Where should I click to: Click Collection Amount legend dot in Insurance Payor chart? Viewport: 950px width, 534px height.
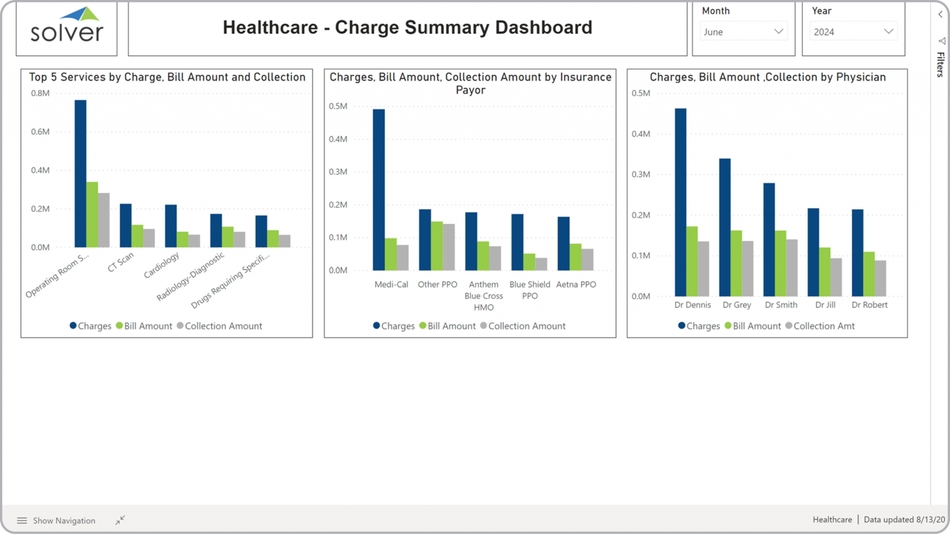click(x=483, y=326)
